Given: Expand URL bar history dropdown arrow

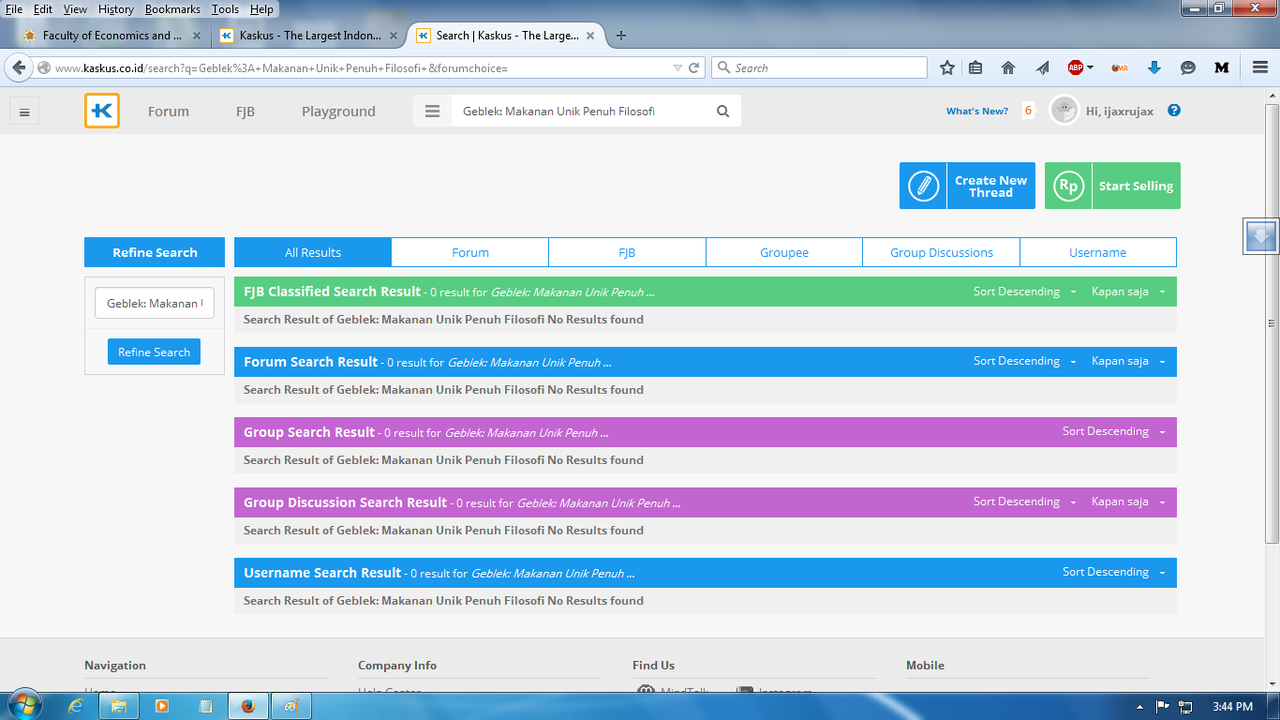Looking at the screenshot, I should [678, 67].
